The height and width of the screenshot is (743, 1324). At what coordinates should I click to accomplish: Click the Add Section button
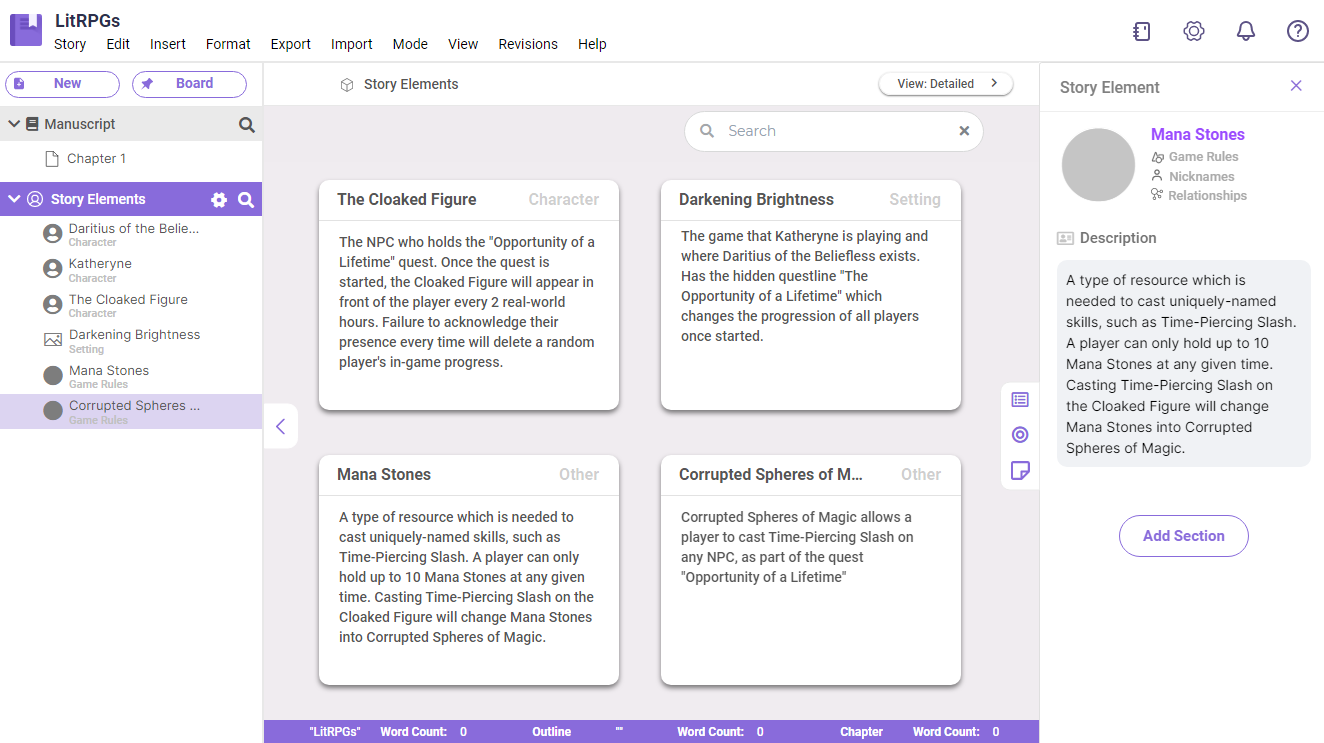1183,536
